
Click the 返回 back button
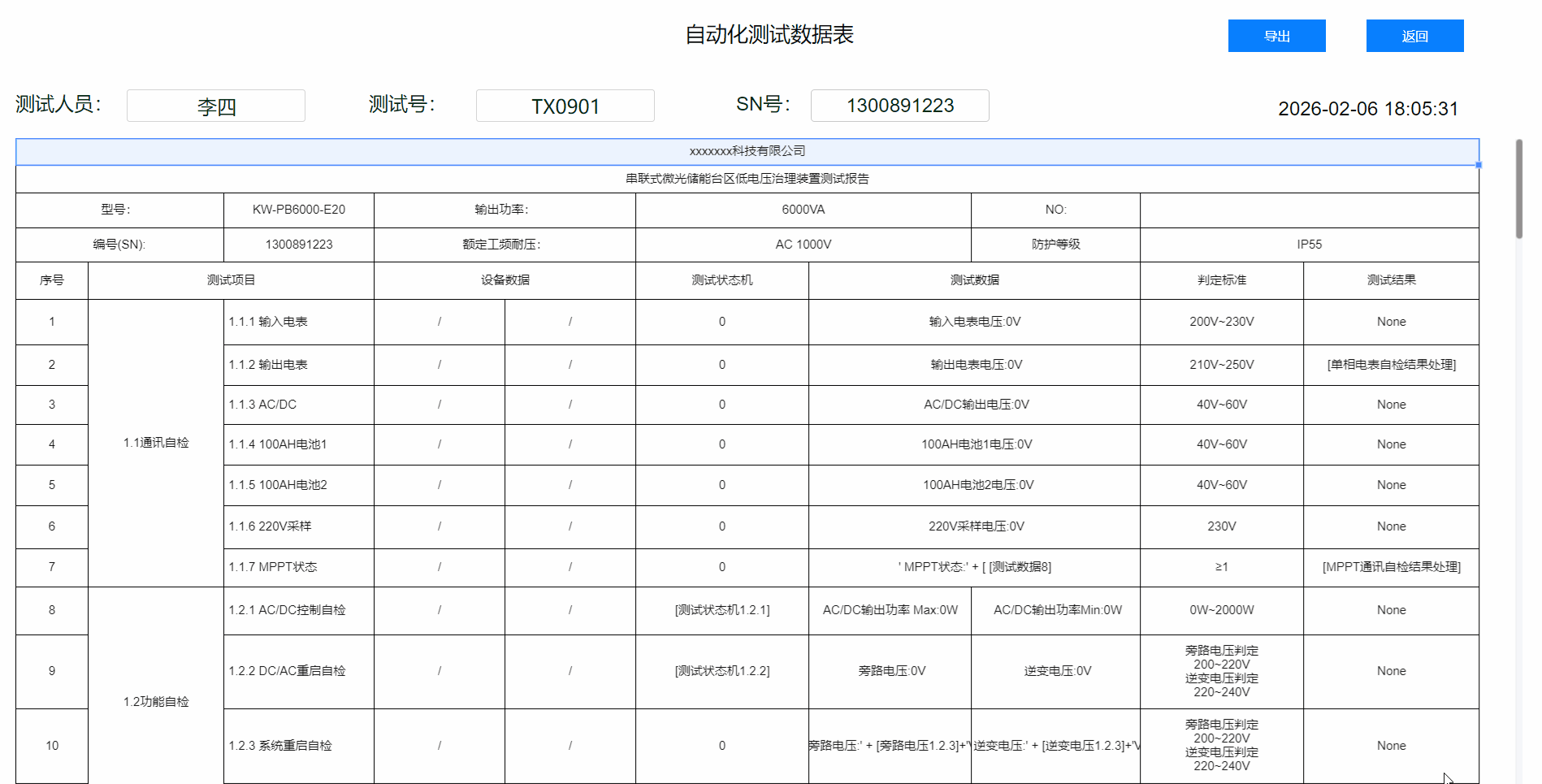[x=1414, y=36]
